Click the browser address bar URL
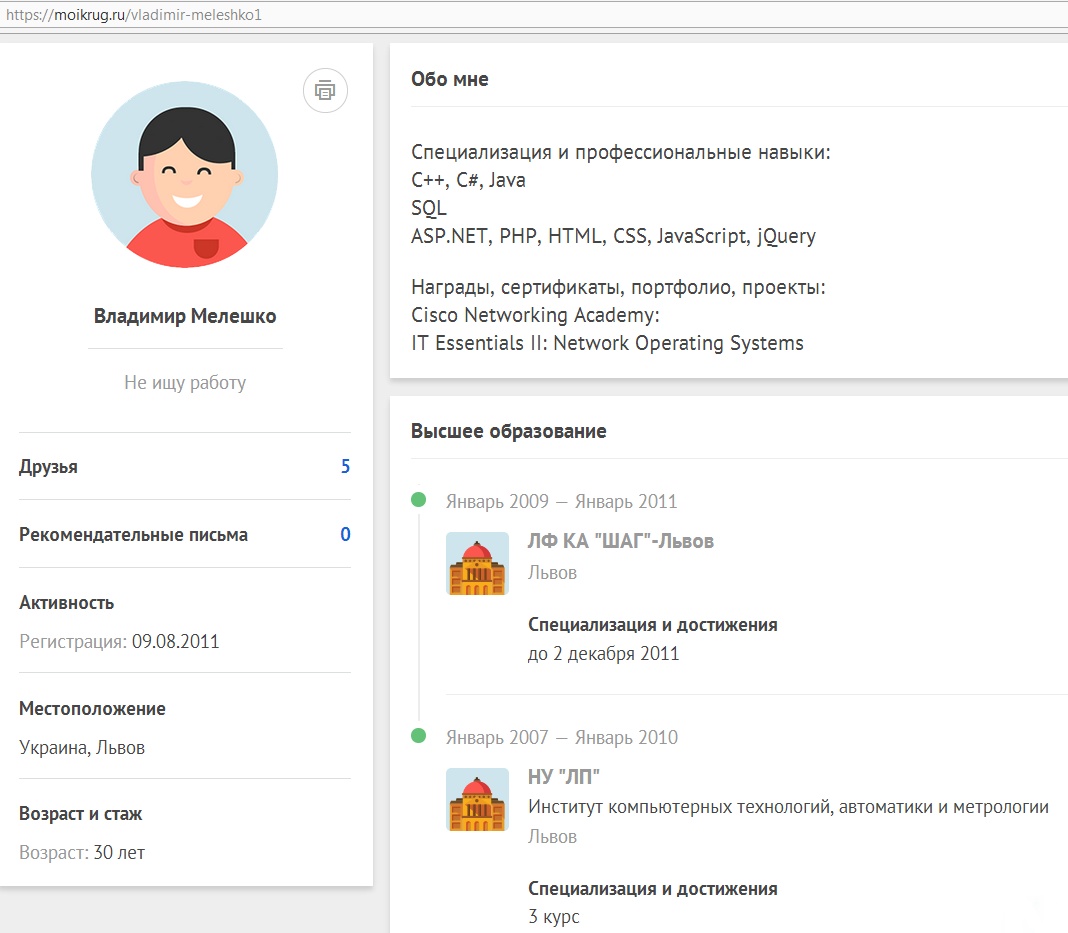 [134, 14]
